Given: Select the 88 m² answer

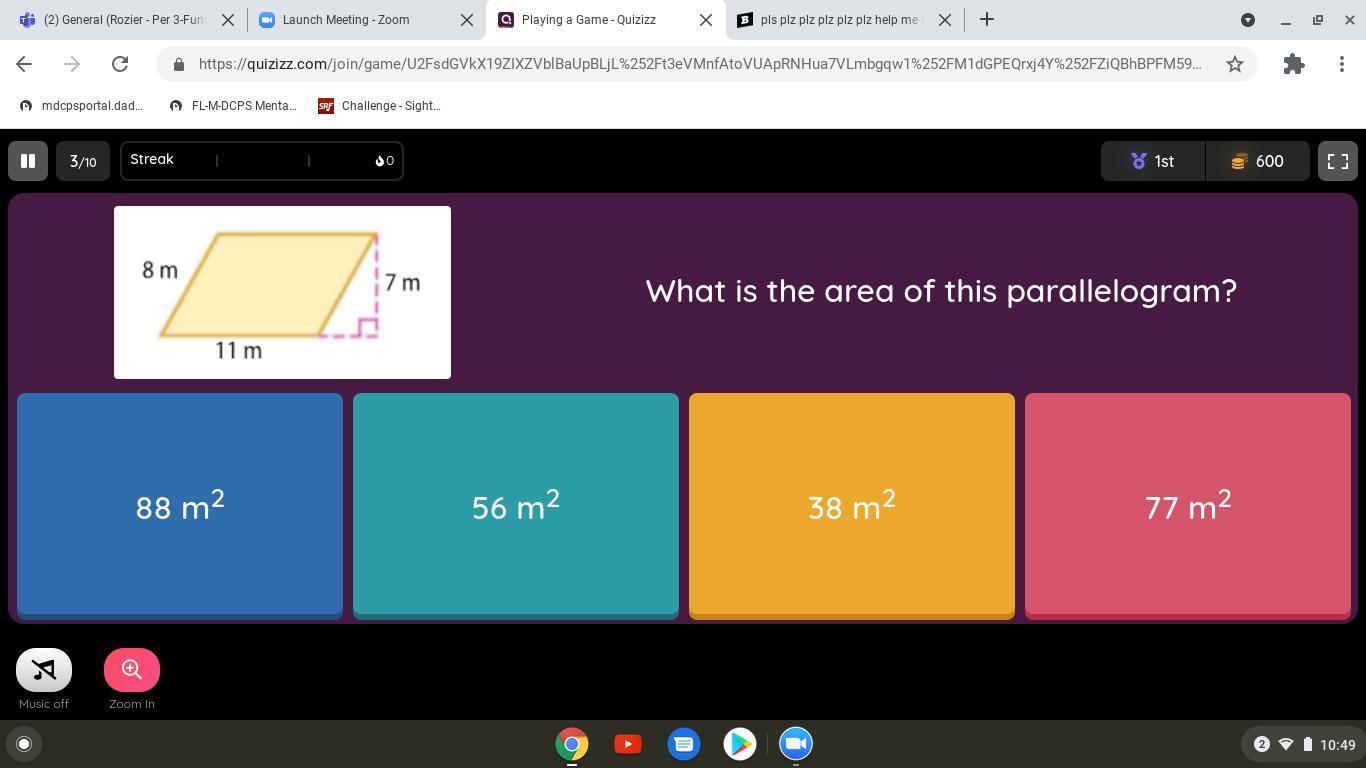Looking at the screenshot, I should [x=180, y=505].
